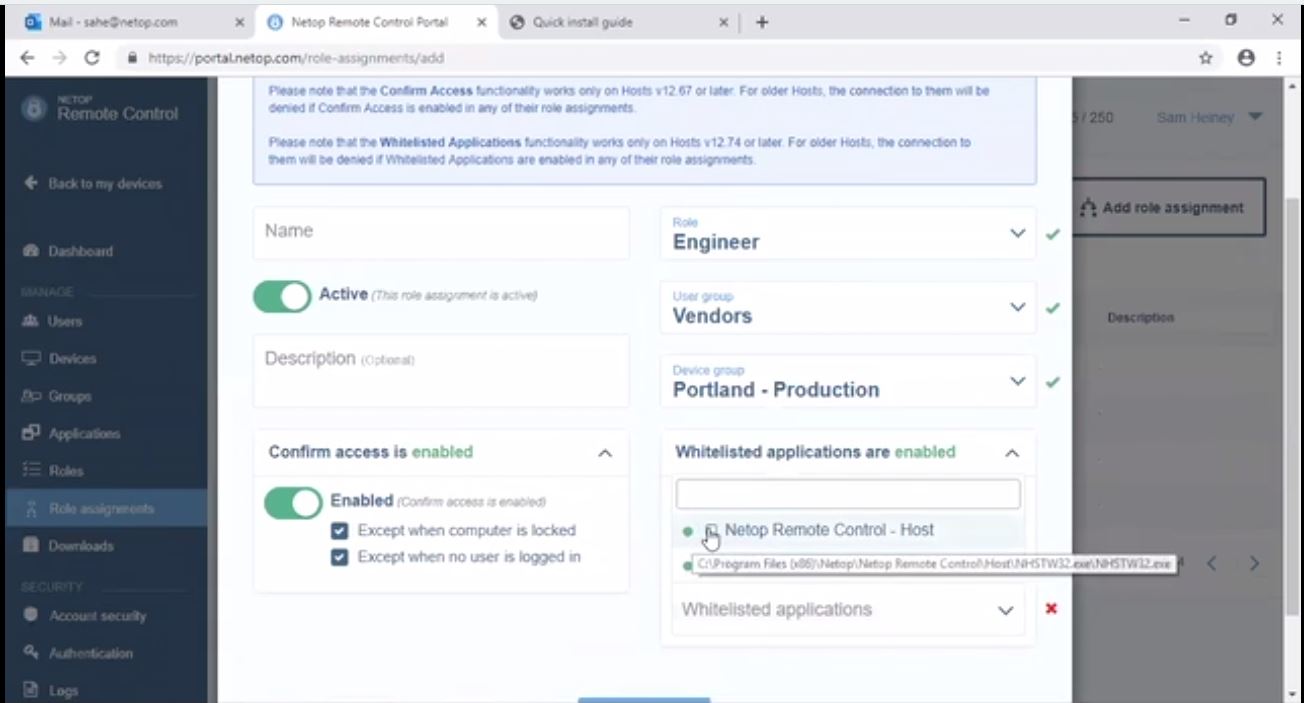
Task: Click Back to my devices link
Action: (x=93, y=183)
